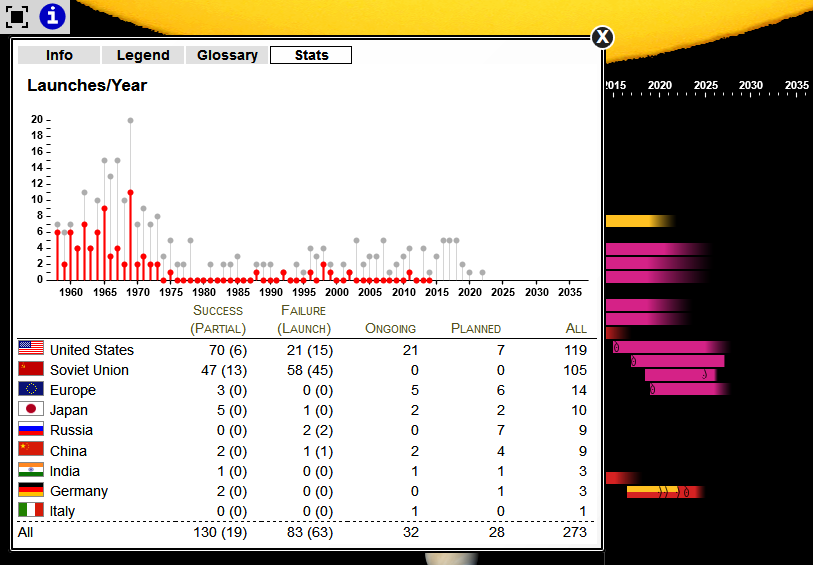This screenshot has width=813, height=565.
Task: Click the Germany flag icon
Action: 31,489
